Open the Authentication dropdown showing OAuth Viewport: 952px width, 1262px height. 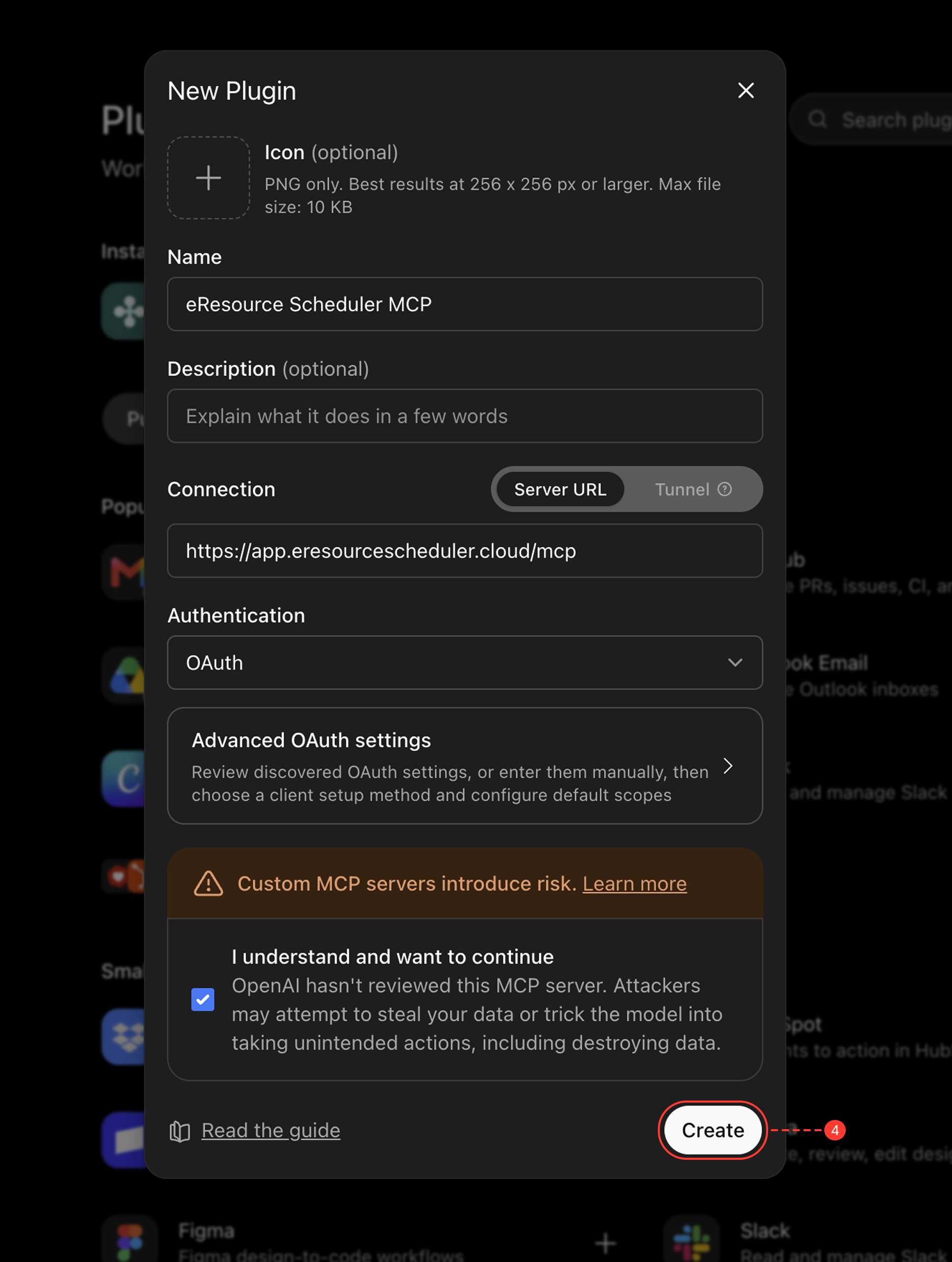464,662
